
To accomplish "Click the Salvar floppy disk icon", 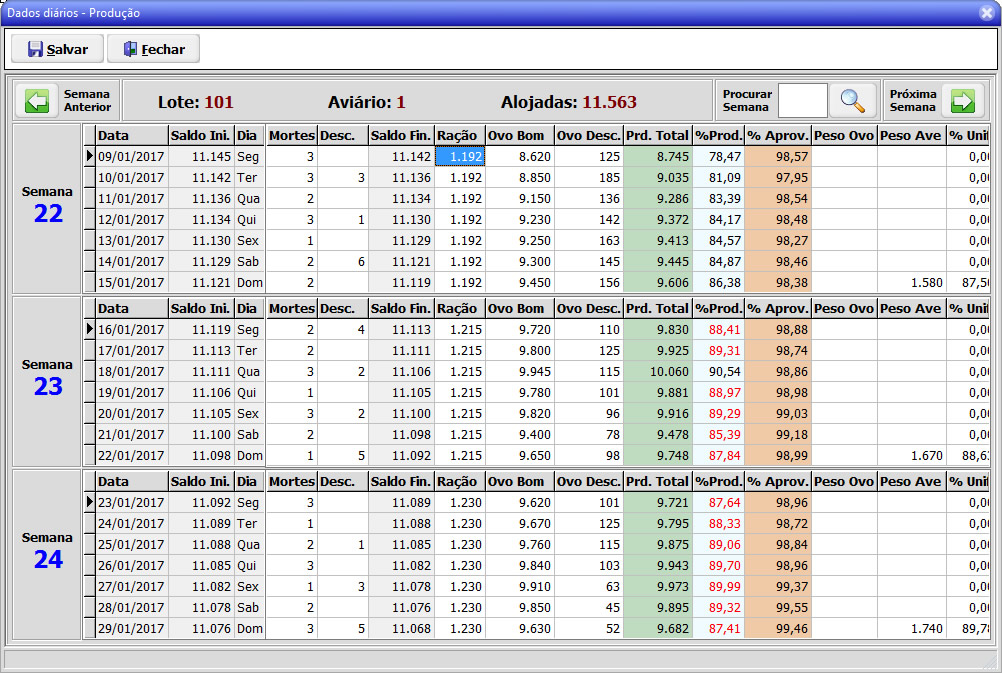I will 35,49.
